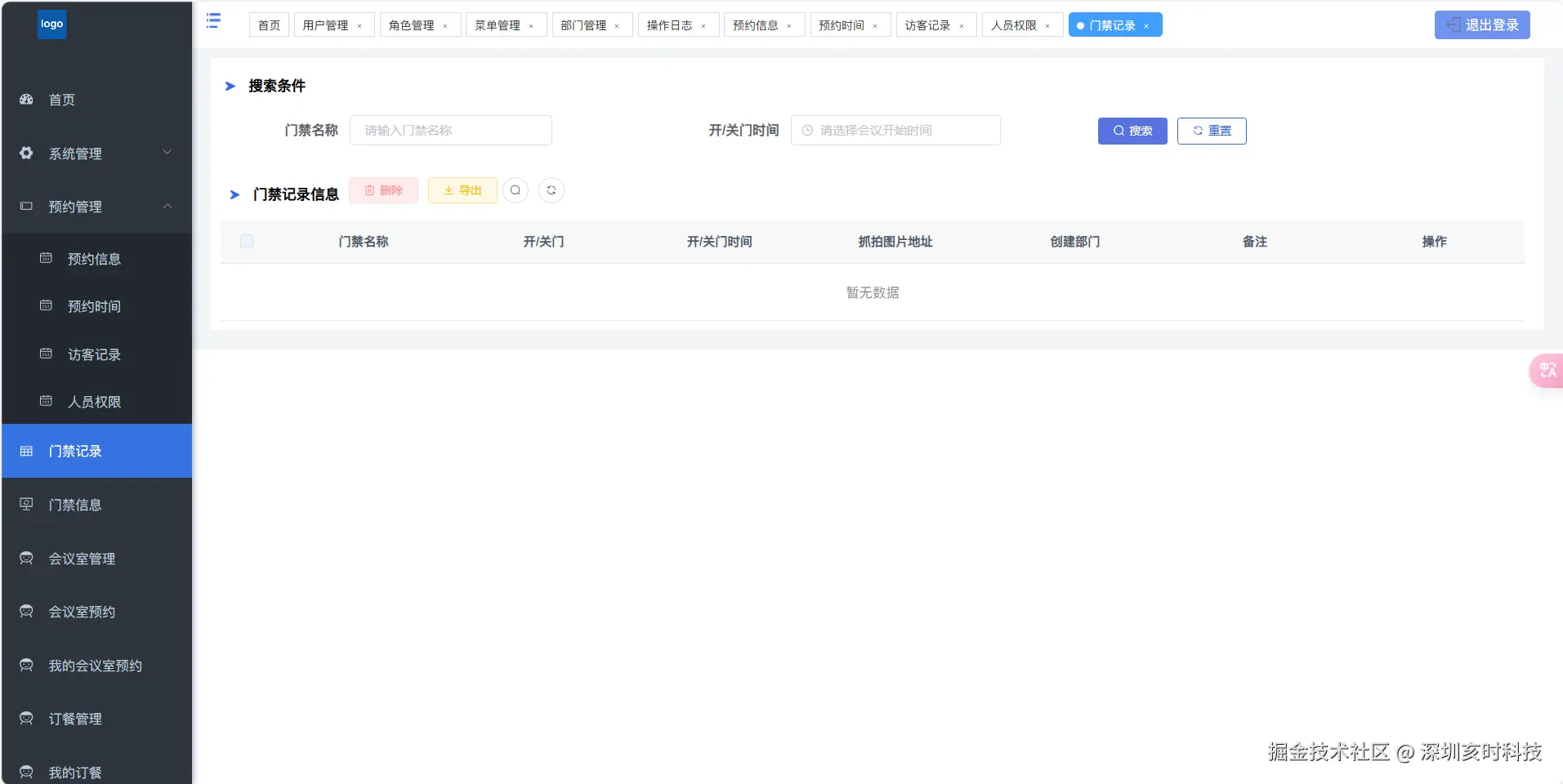
Task: Click the 删除 button
Action: pos(383,190)
